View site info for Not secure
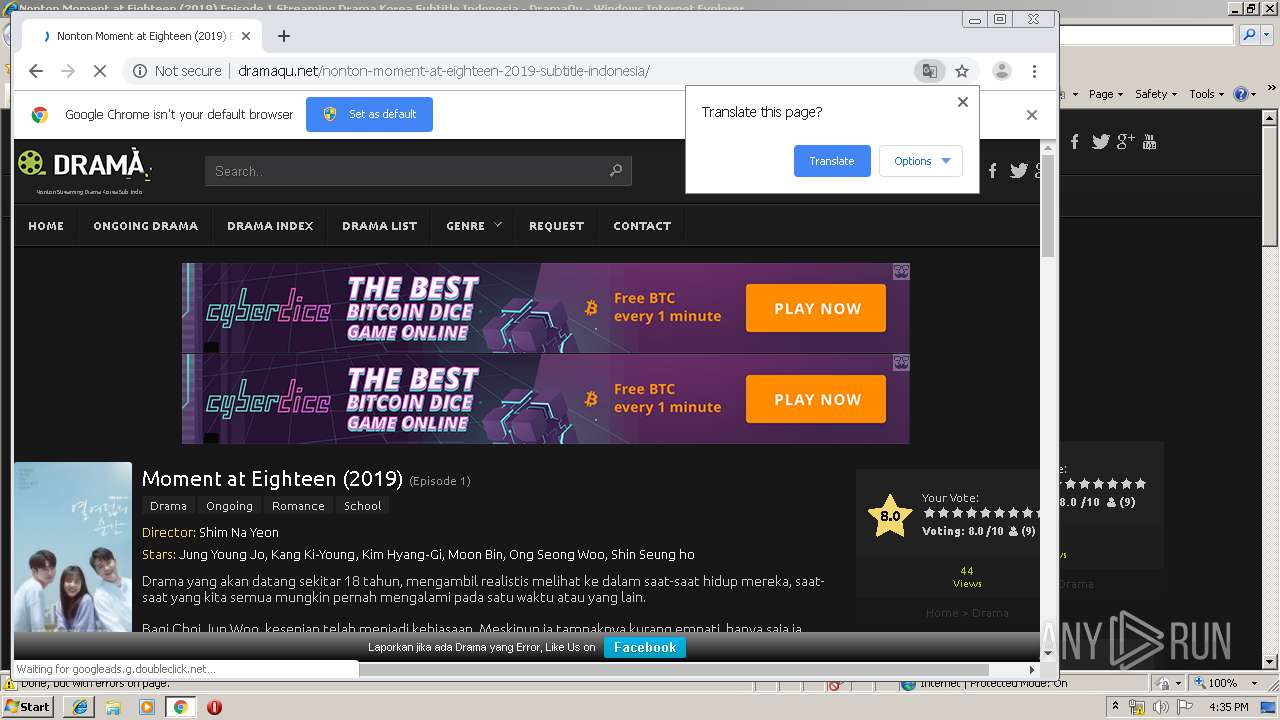Viewport: 1280px width, 720px height. (177, 71)
